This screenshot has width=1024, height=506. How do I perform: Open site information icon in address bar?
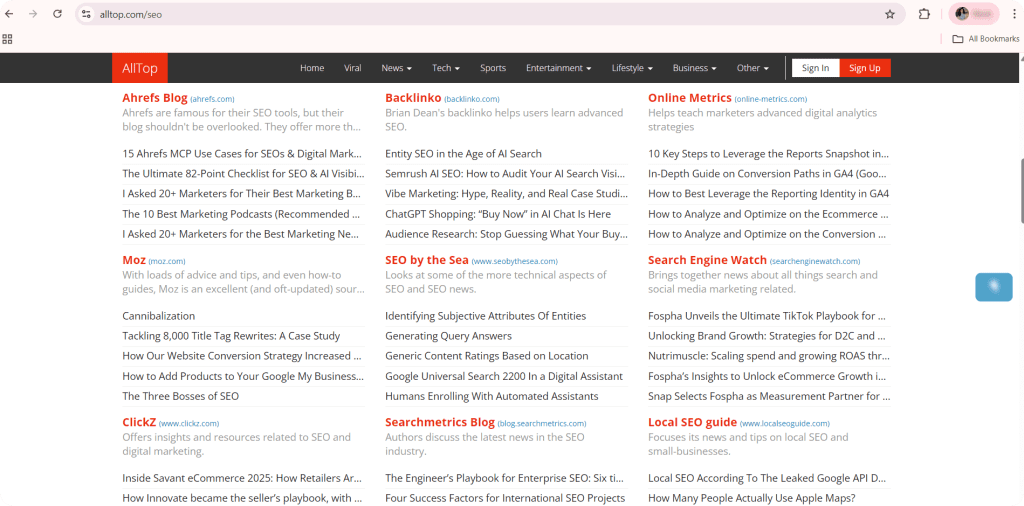click(86, 14)
